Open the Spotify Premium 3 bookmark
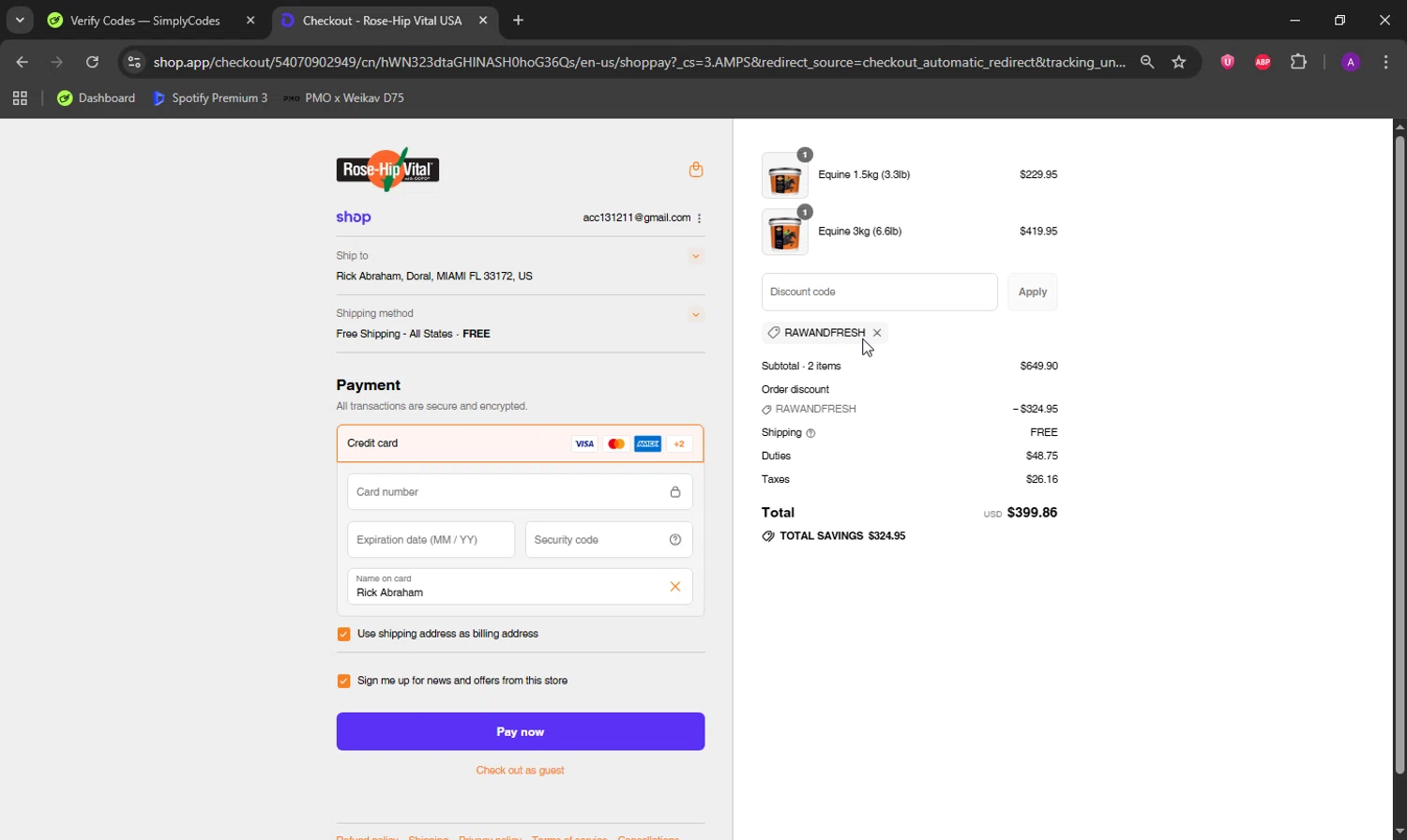 tap(210, 98)
